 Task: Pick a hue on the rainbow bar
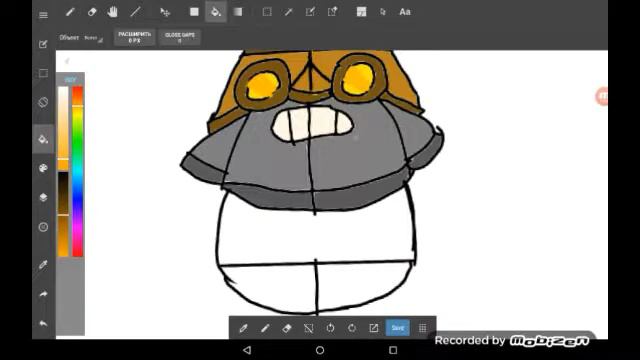click(x=78, y=171)
